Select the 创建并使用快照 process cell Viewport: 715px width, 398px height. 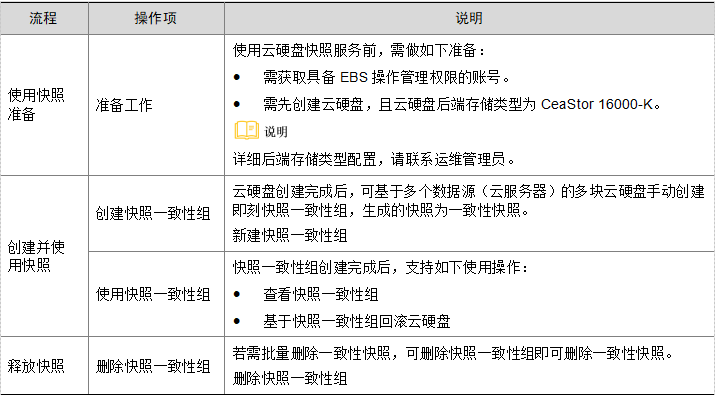click(x=44, y=256)
